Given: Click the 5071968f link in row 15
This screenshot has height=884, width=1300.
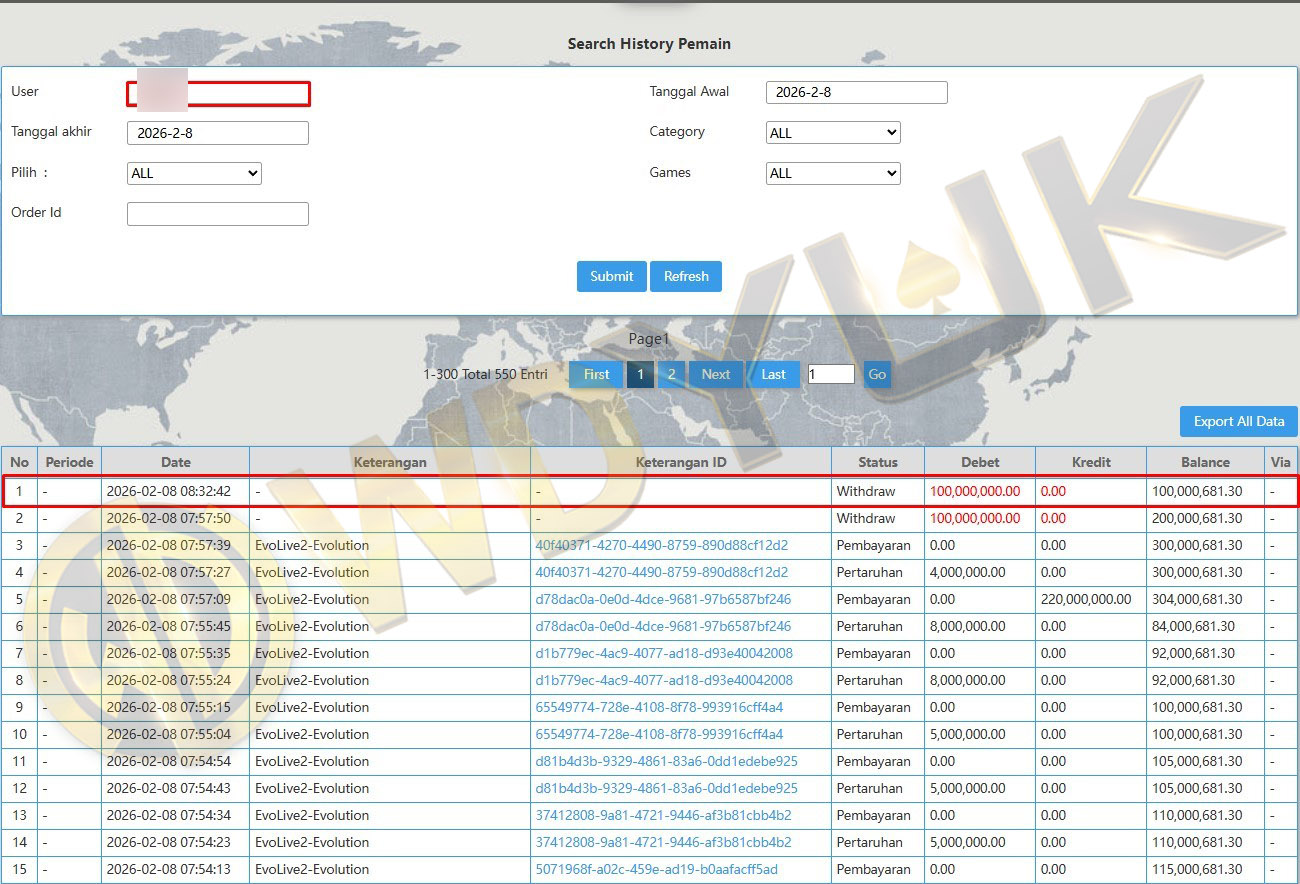Looking at the screenshot, I should point(656,870).
